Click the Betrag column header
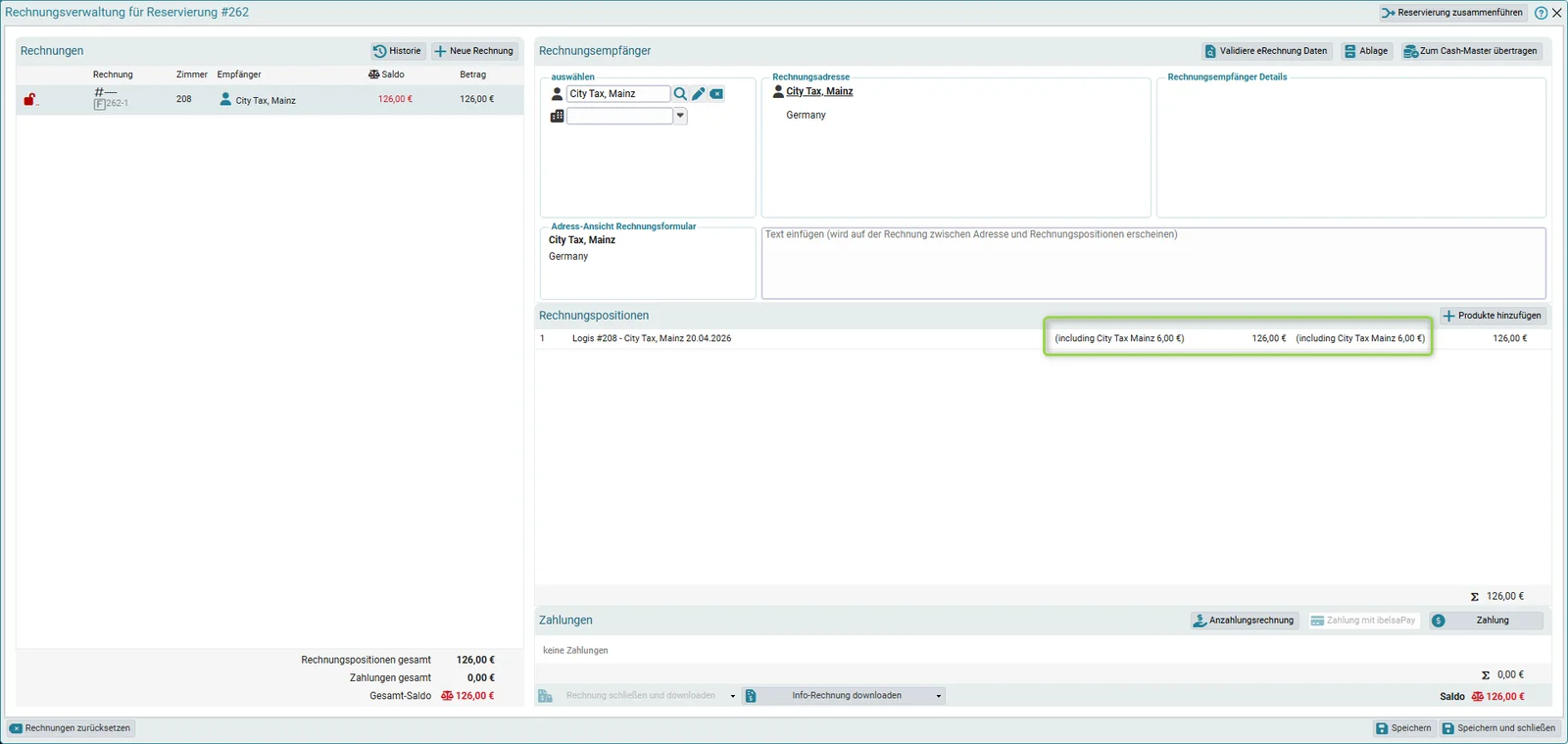The width and height of the screenshot is (1568, 744). click(x=473, y=74)
